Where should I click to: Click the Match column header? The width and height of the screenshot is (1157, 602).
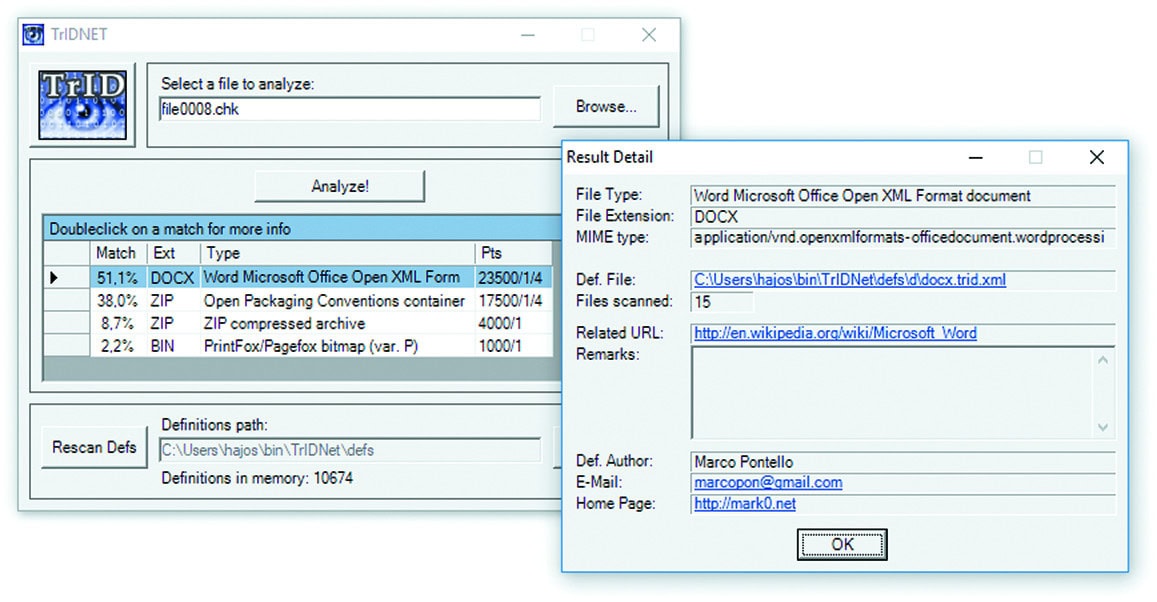tap(117, 253)
